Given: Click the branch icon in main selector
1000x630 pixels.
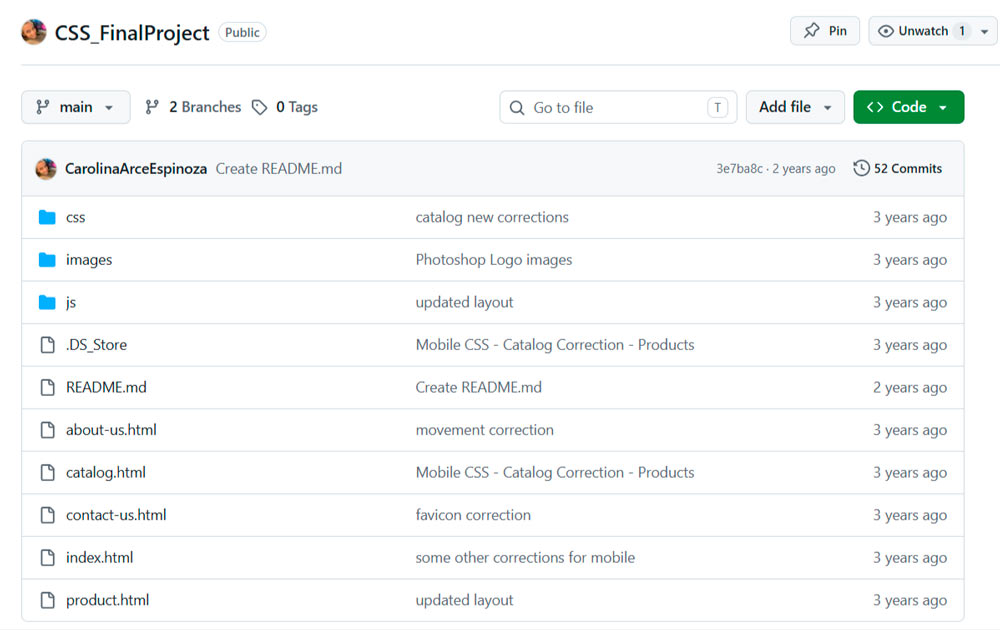Looking at the screenshot, I should point(43,107).
